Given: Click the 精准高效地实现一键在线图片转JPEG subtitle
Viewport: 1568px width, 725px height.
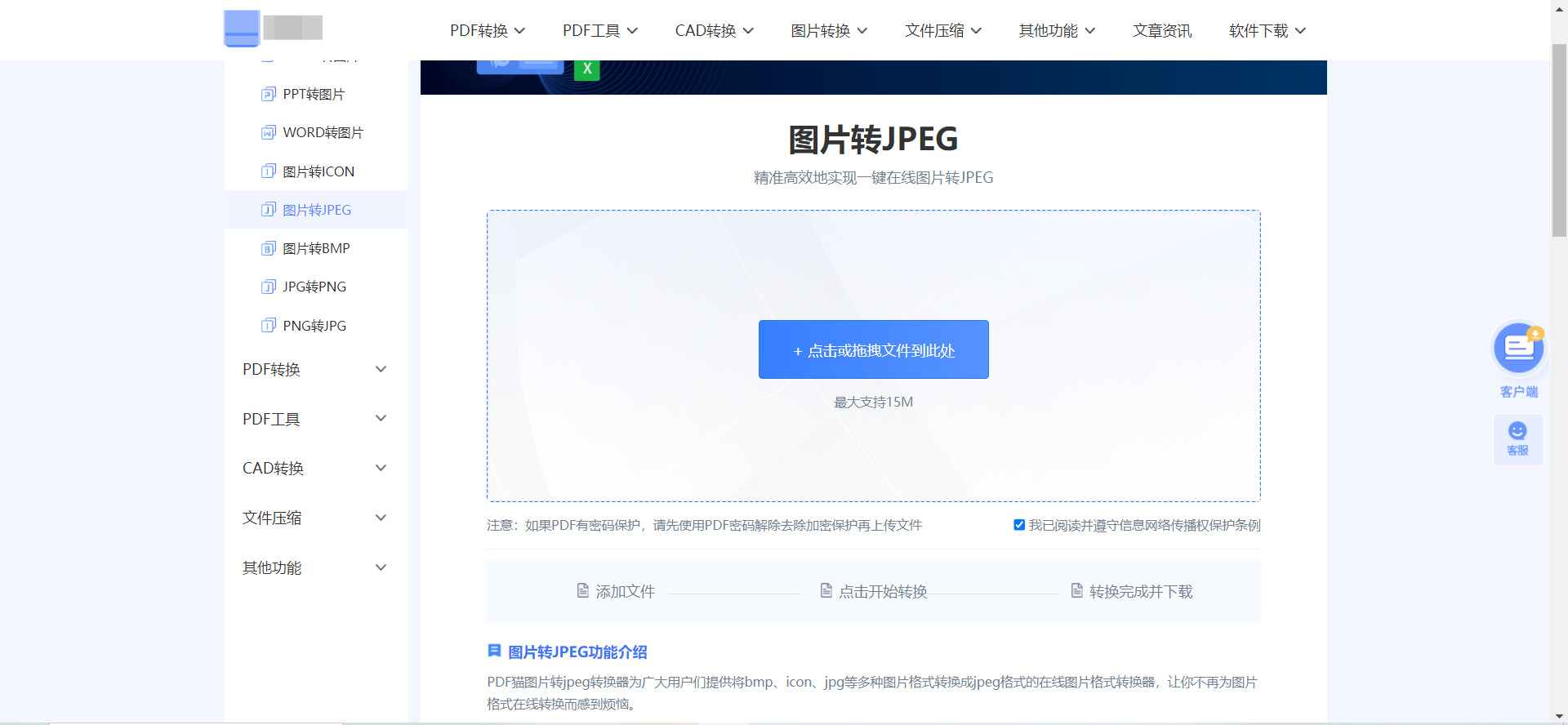Looking at the screenshot, I should pos(873,177).
